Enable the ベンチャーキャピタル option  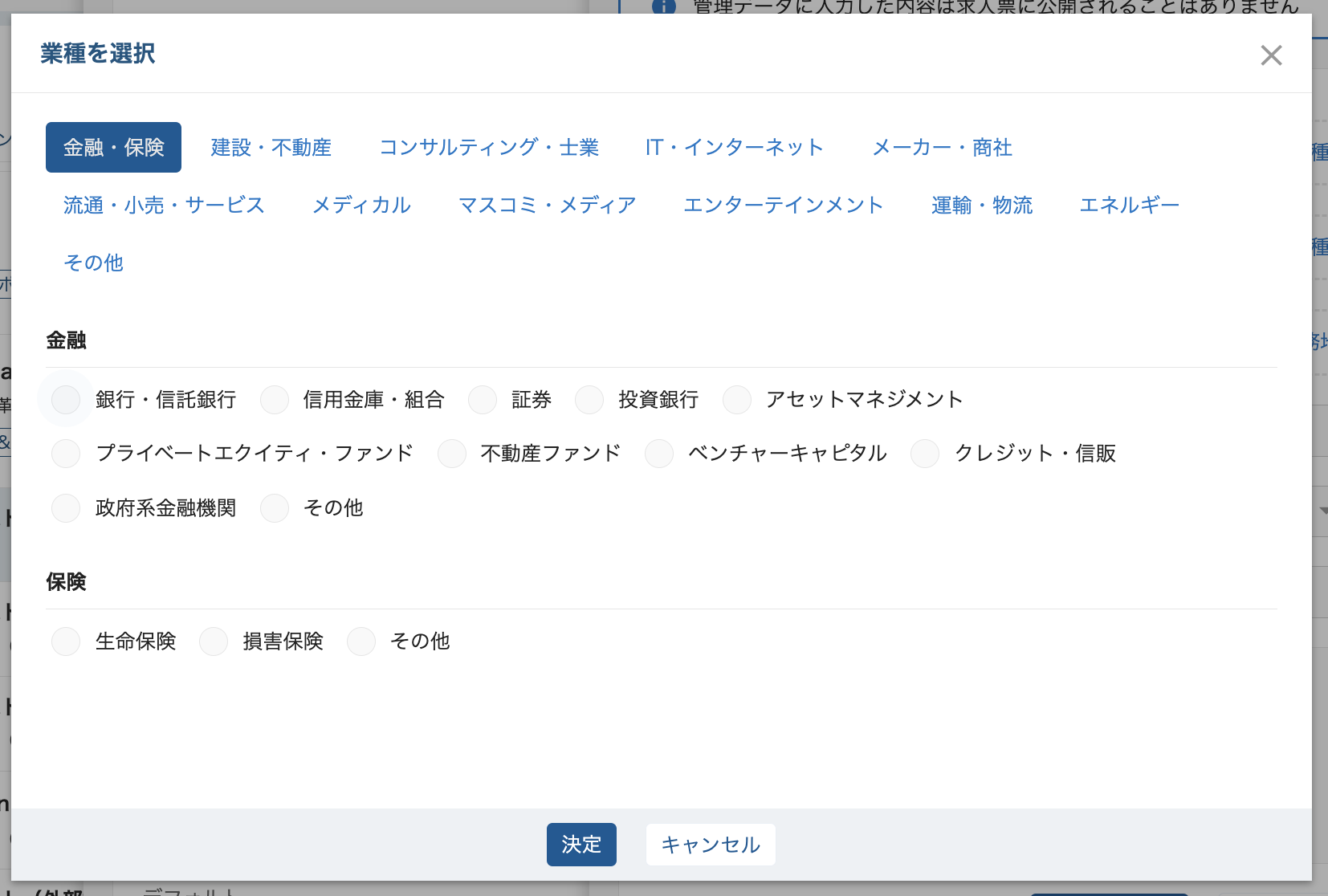point(659,454)
